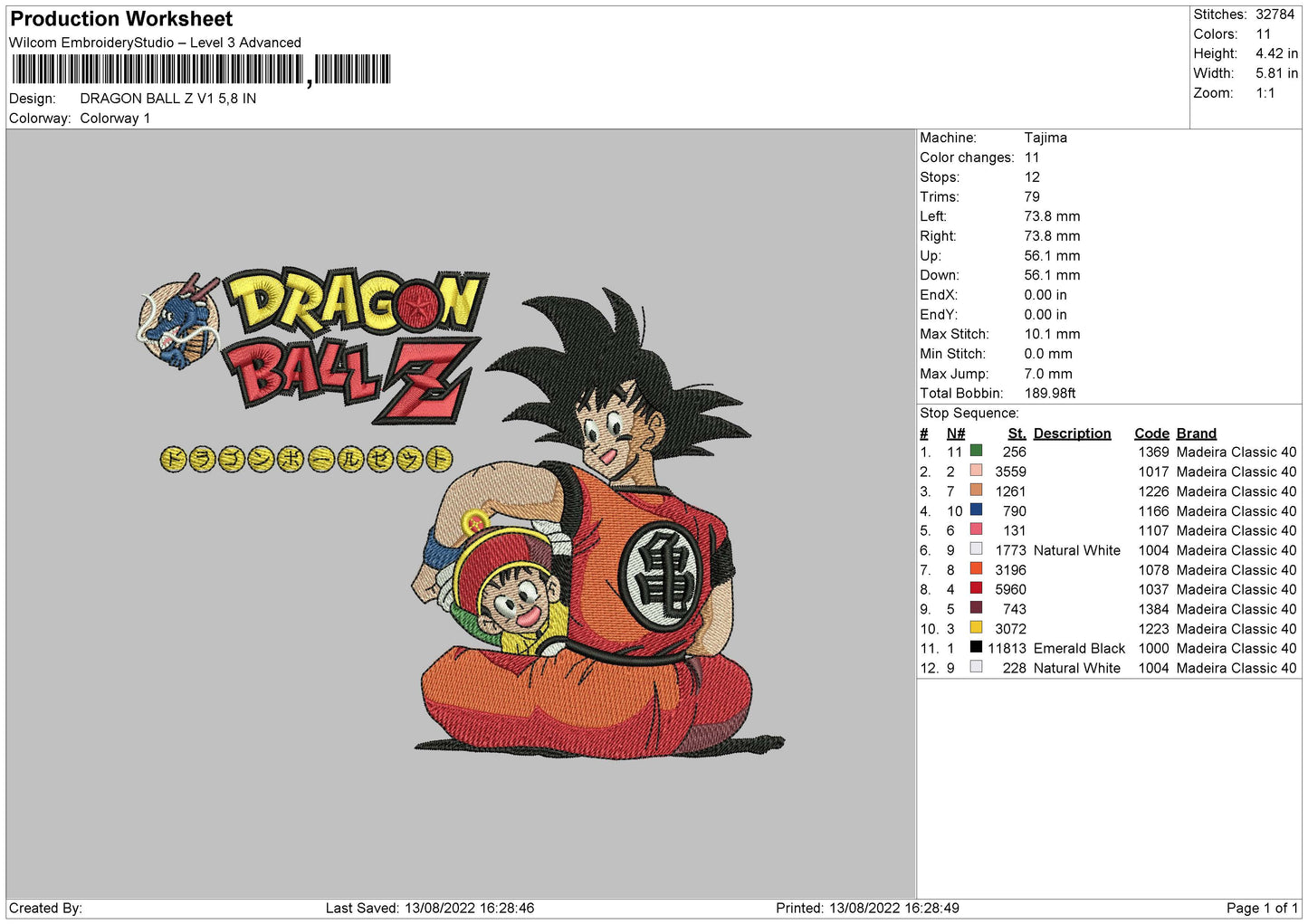This screenshot has width=1308, height=924.
Task: Click the stitch count 5960
Action: 1010,589
